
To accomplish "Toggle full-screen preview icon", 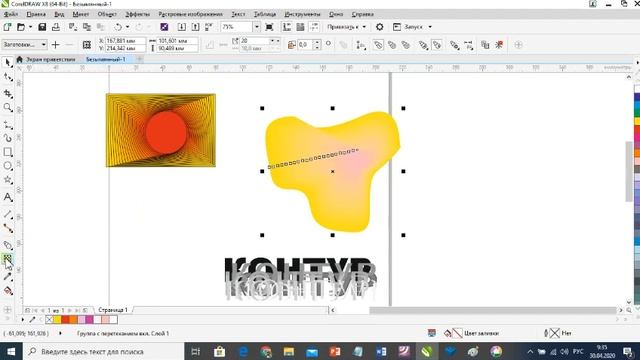I will click(269, 27).
